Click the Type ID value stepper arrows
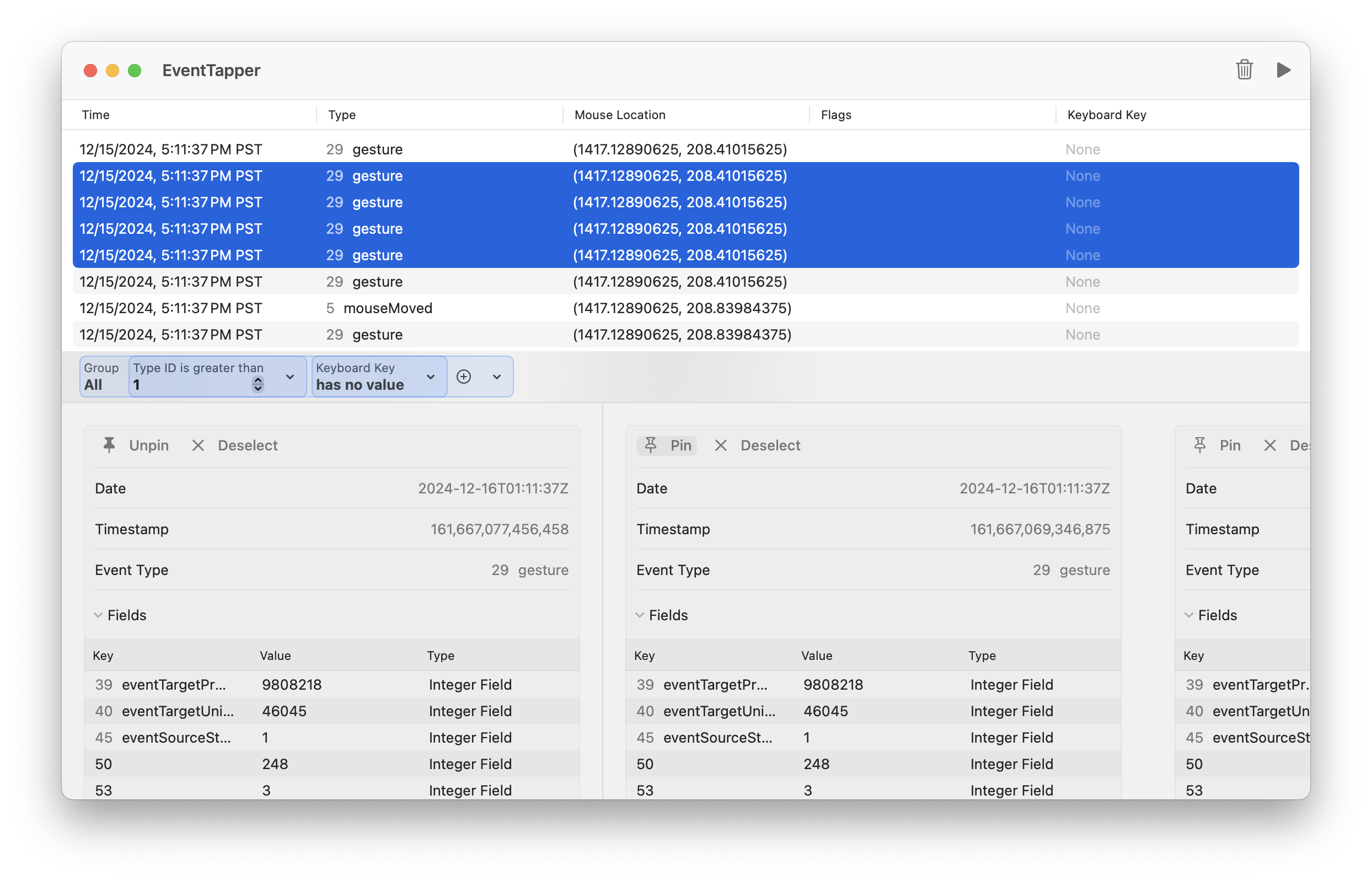Image resolution: width=1372 pixels, height=881 pixels. (x=258, y=384)
